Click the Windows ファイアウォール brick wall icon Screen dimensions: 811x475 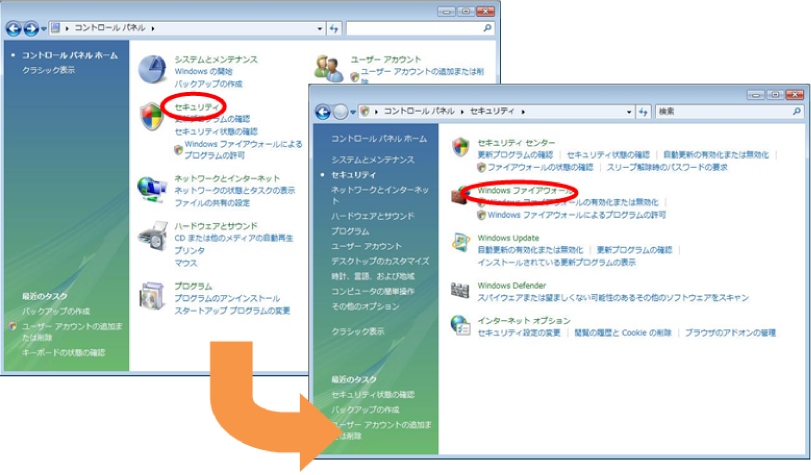461,195
